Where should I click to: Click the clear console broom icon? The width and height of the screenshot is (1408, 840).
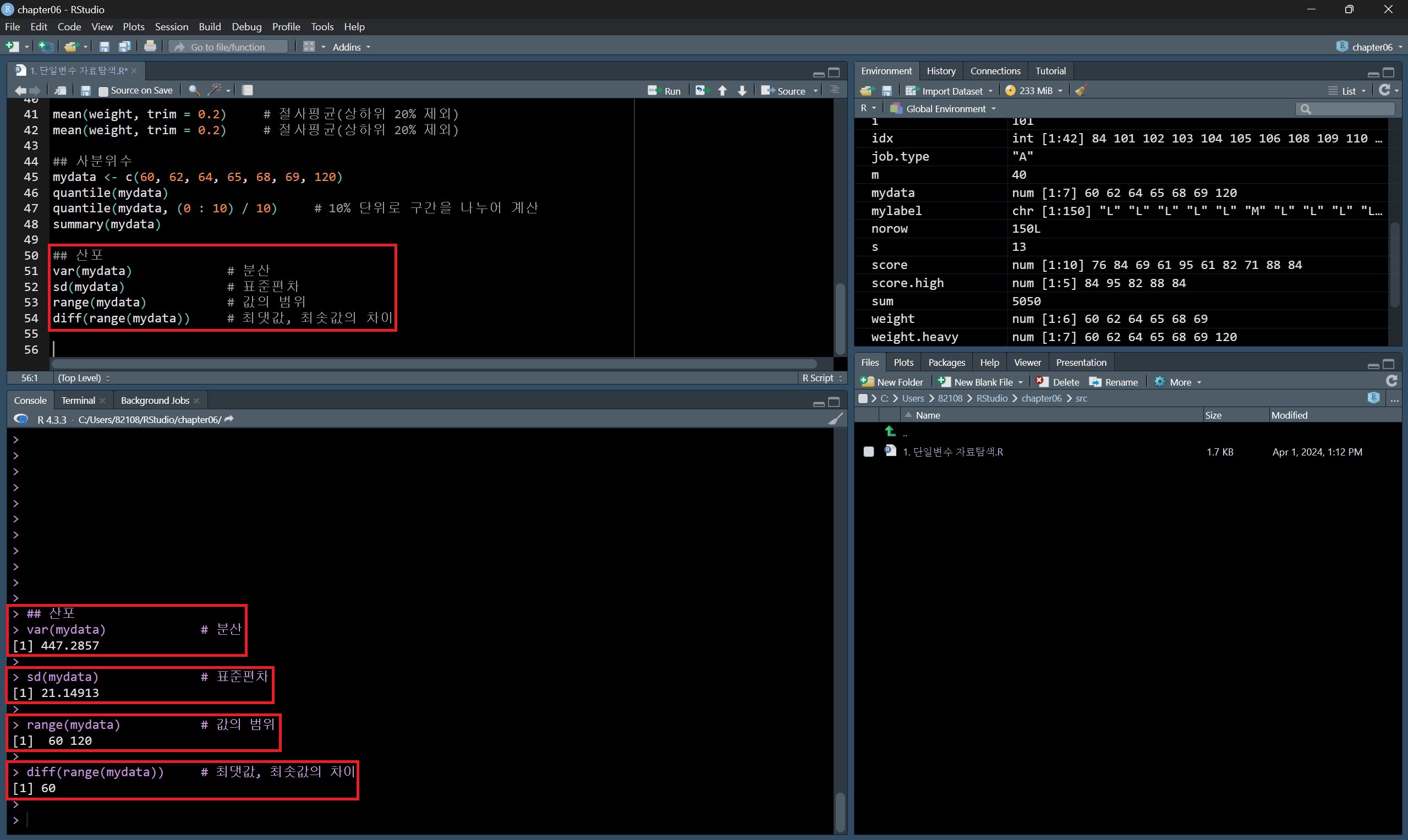835,419
